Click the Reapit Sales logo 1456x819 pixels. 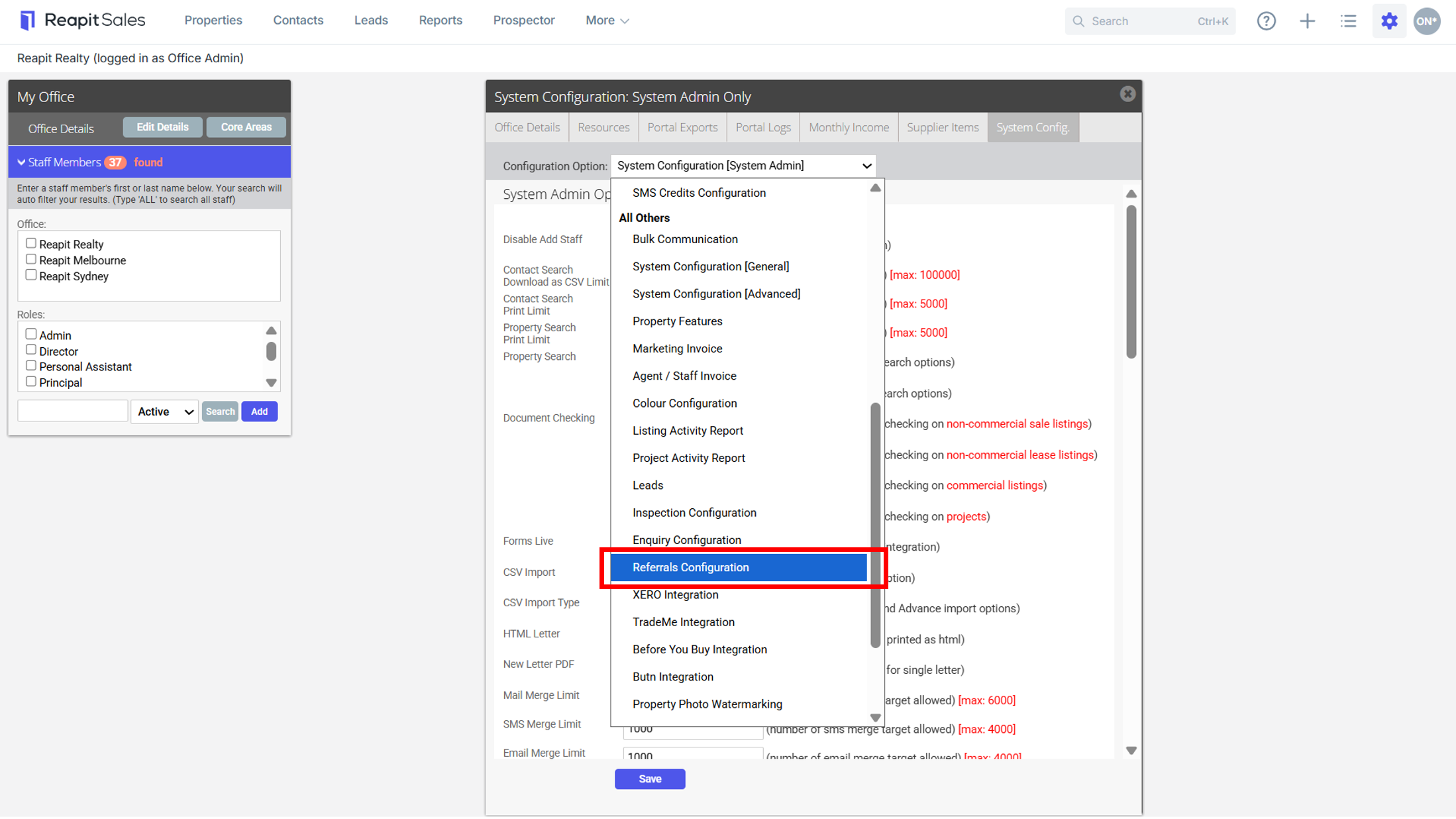click(x=83, y=21)
